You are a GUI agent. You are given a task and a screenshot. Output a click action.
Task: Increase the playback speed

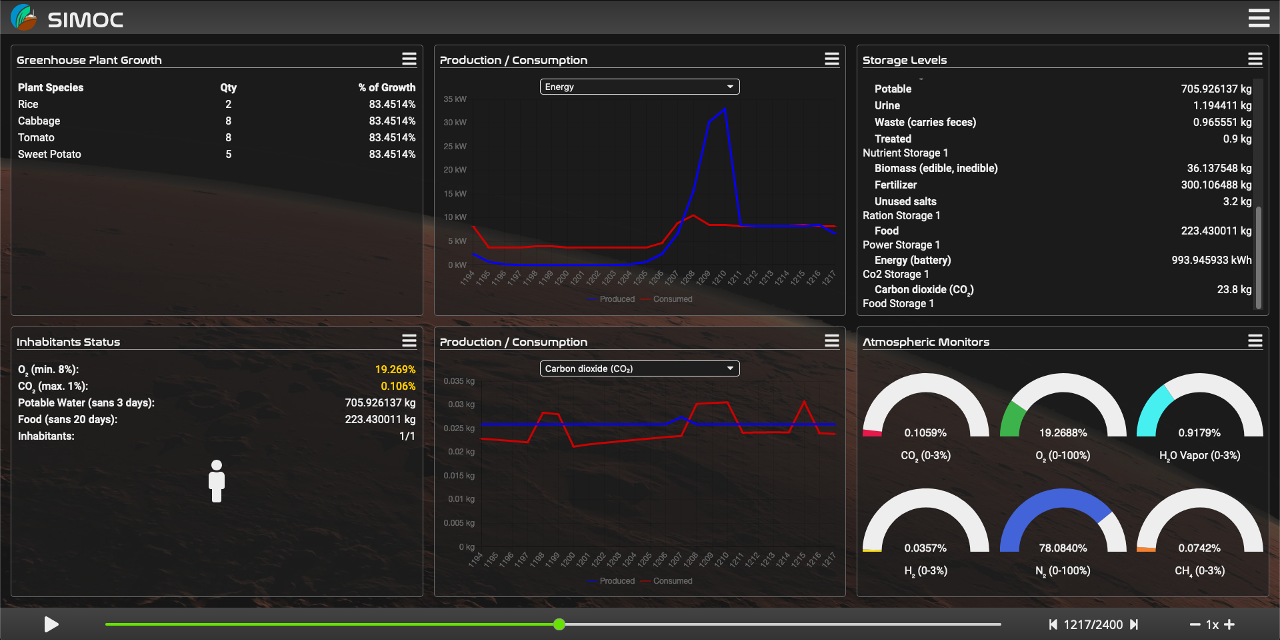coord(1230,625)
